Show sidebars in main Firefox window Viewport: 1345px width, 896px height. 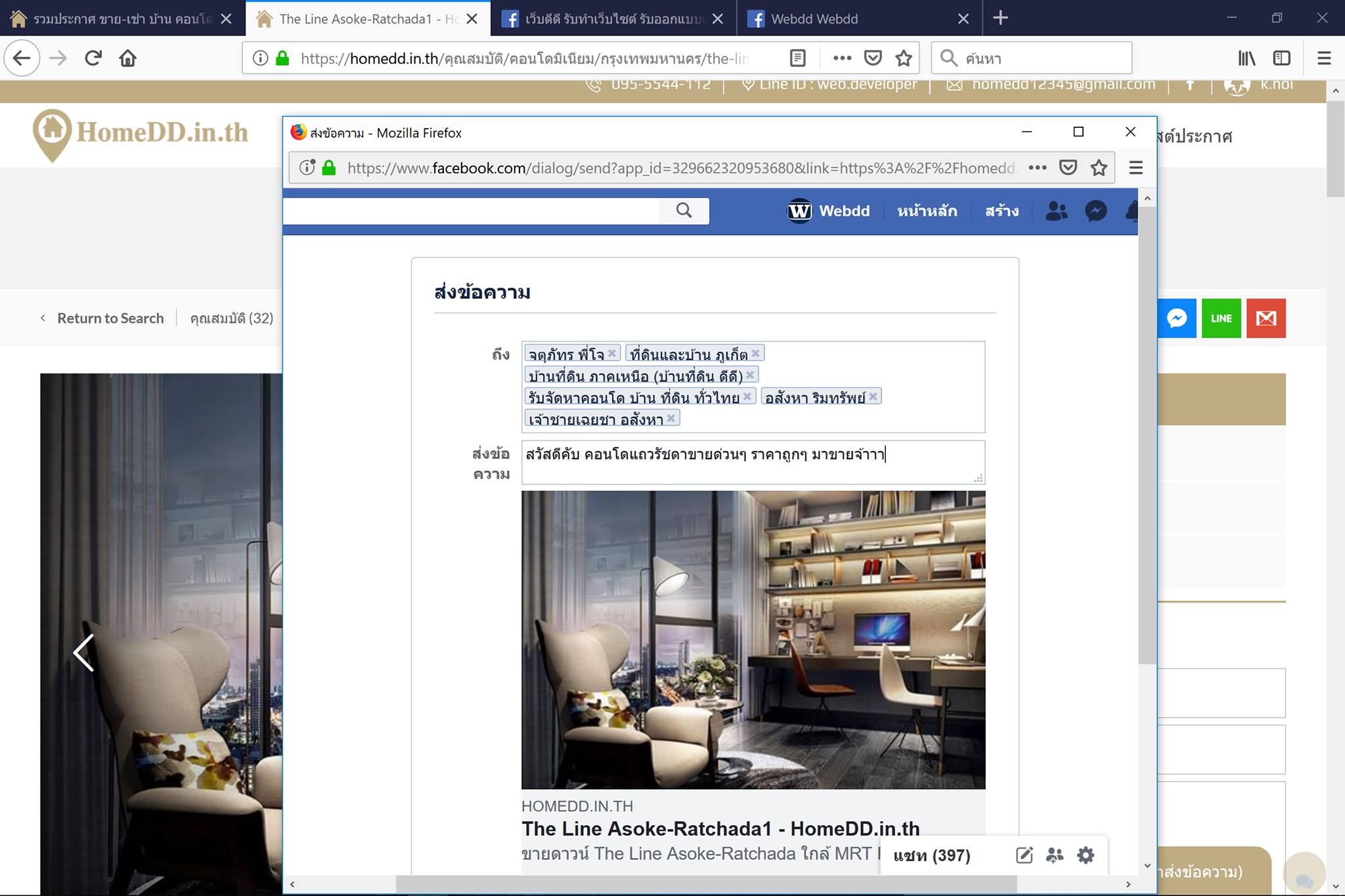click(1281, 58)
